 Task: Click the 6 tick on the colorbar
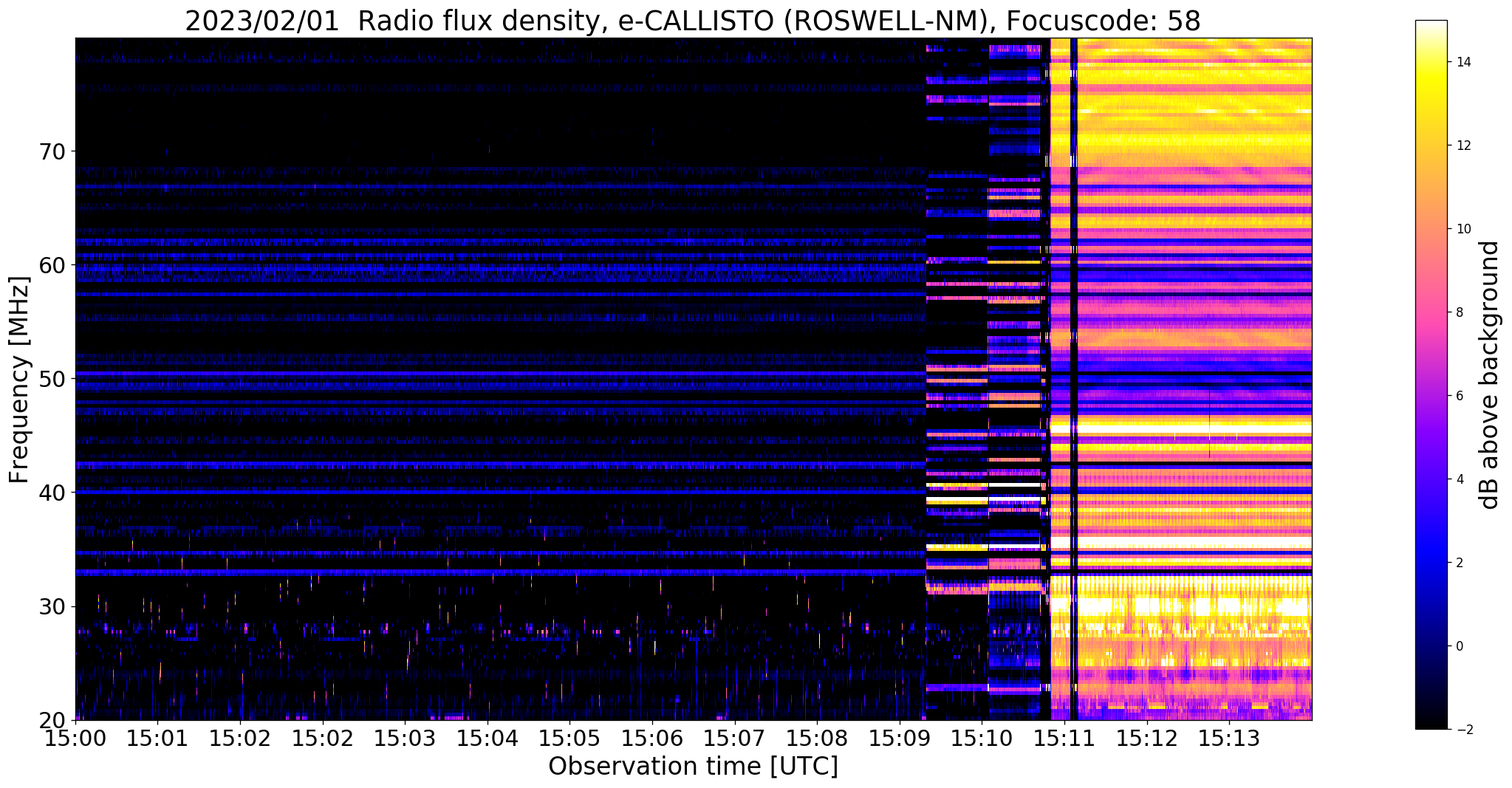(x=1458, y=396)
